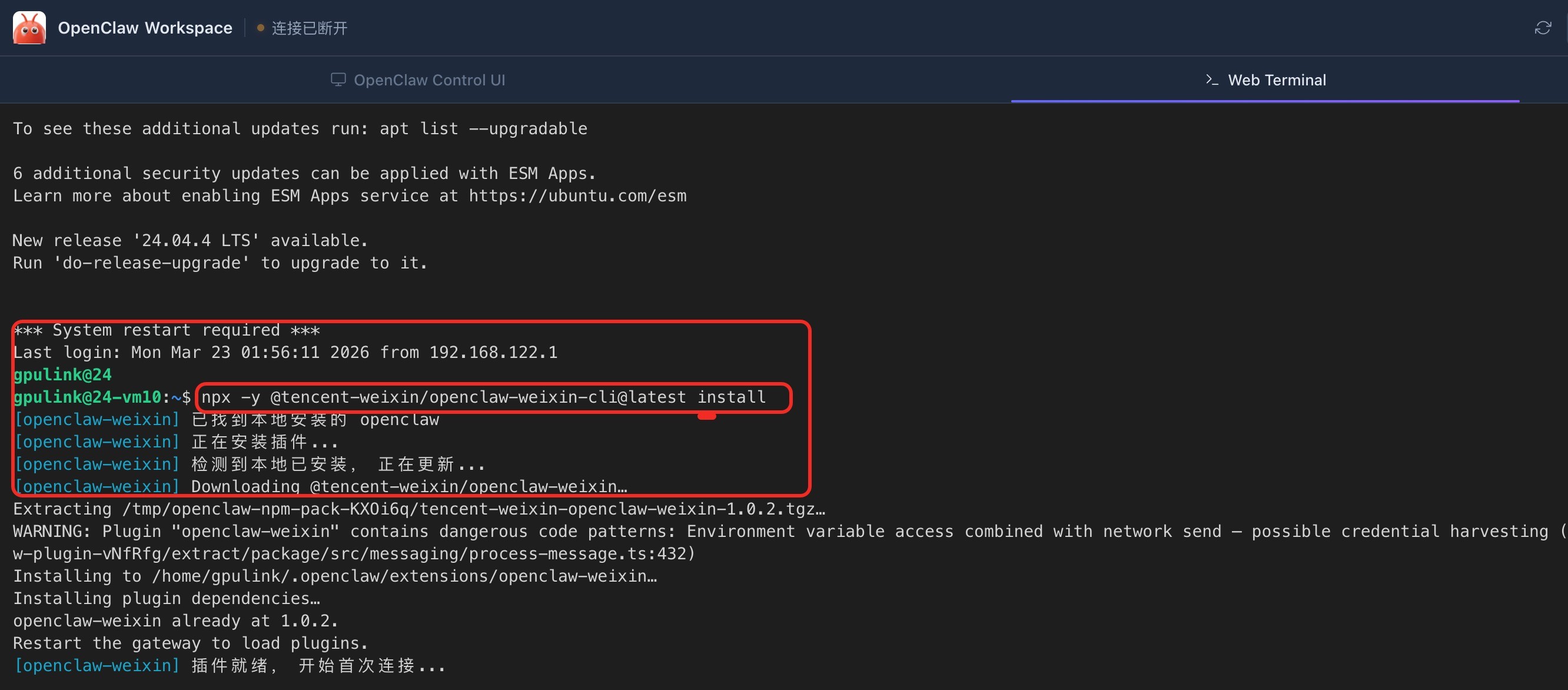Select the Web Terminal tab

click(x=1276, y=80)
